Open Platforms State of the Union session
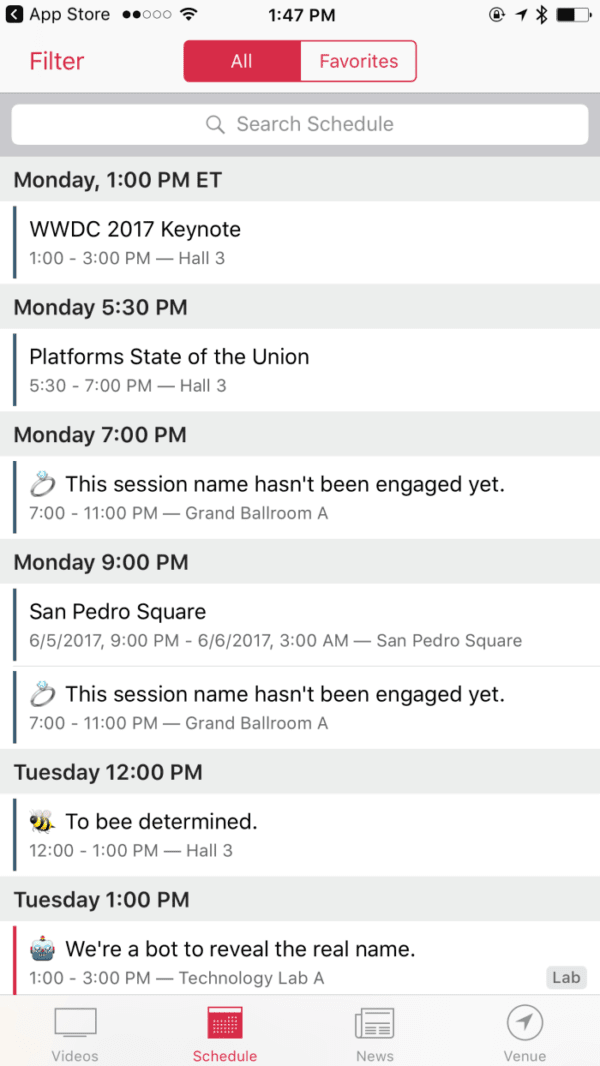This screenshot has height=1066, width=600. click(x=300, y=370)
